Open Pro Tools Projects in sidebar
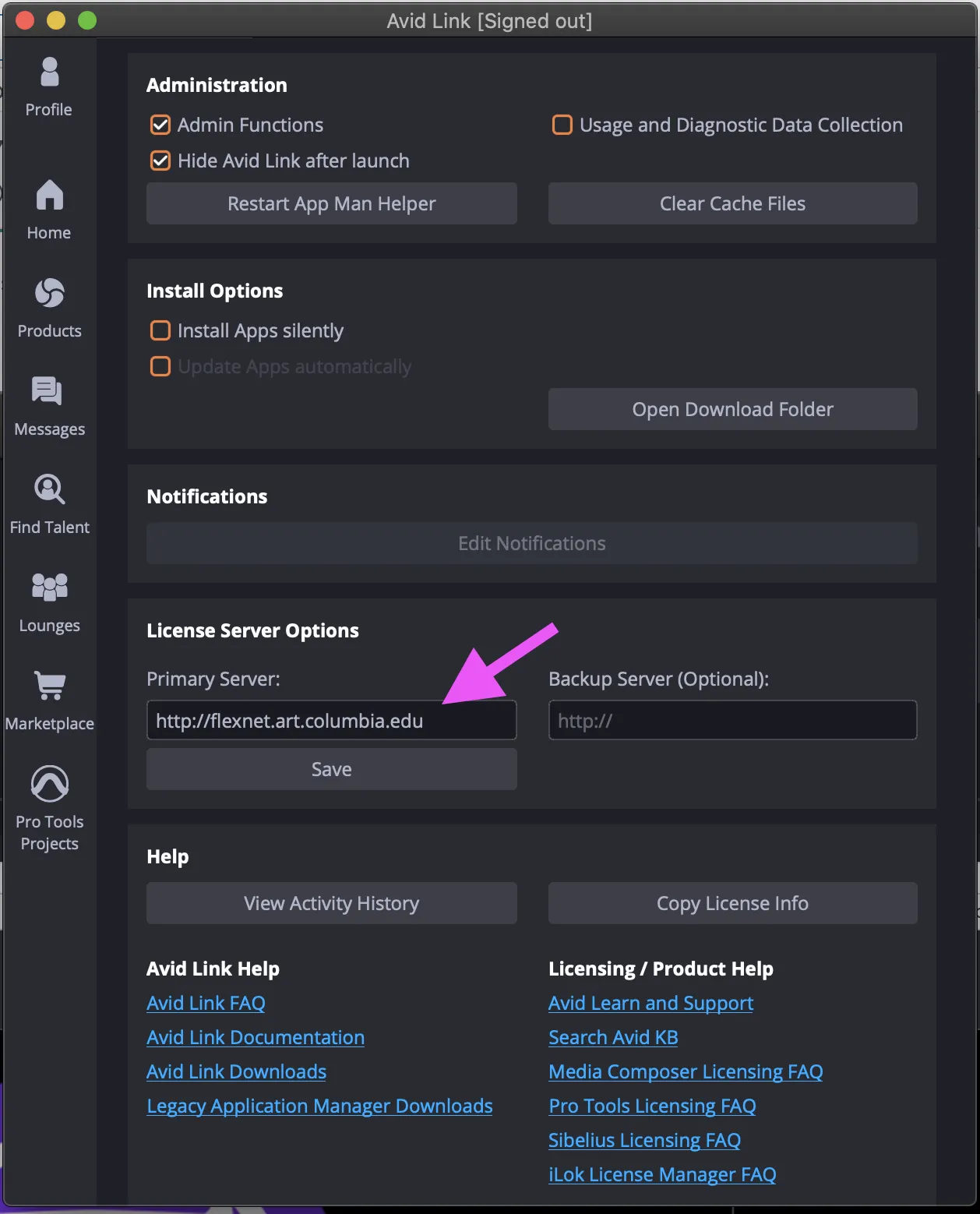The width and height of the screenshot is (980, 1214). point(49,809)
